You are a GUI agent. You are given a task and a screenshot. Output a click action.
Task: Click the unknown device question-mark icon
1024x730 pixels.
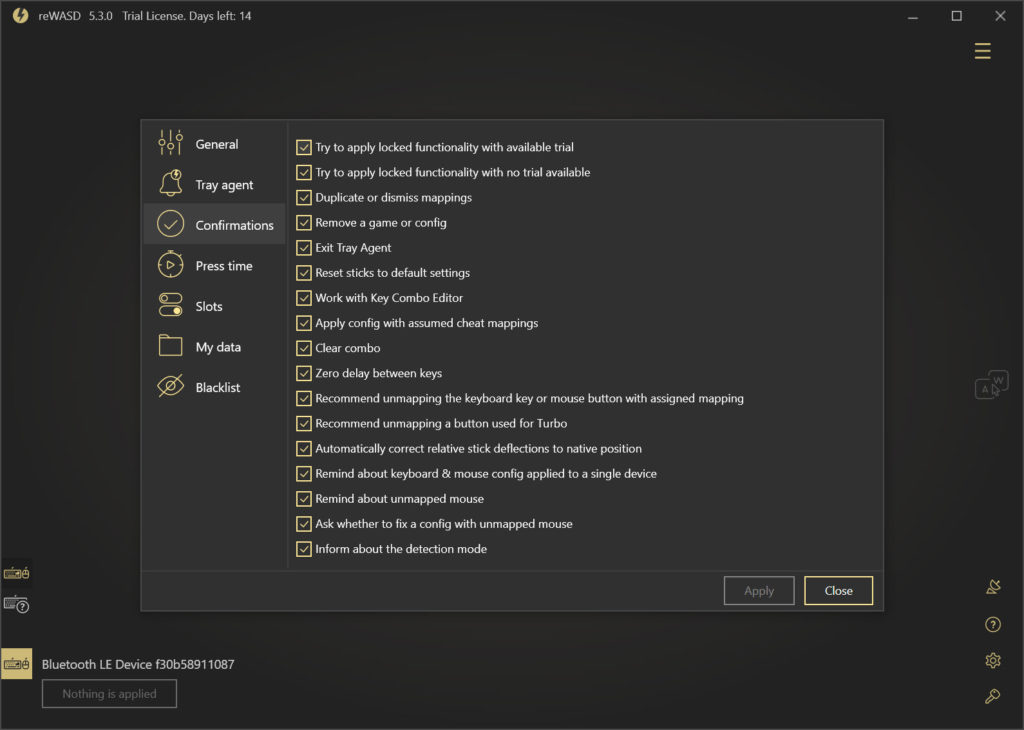click(x=16, y=605)
